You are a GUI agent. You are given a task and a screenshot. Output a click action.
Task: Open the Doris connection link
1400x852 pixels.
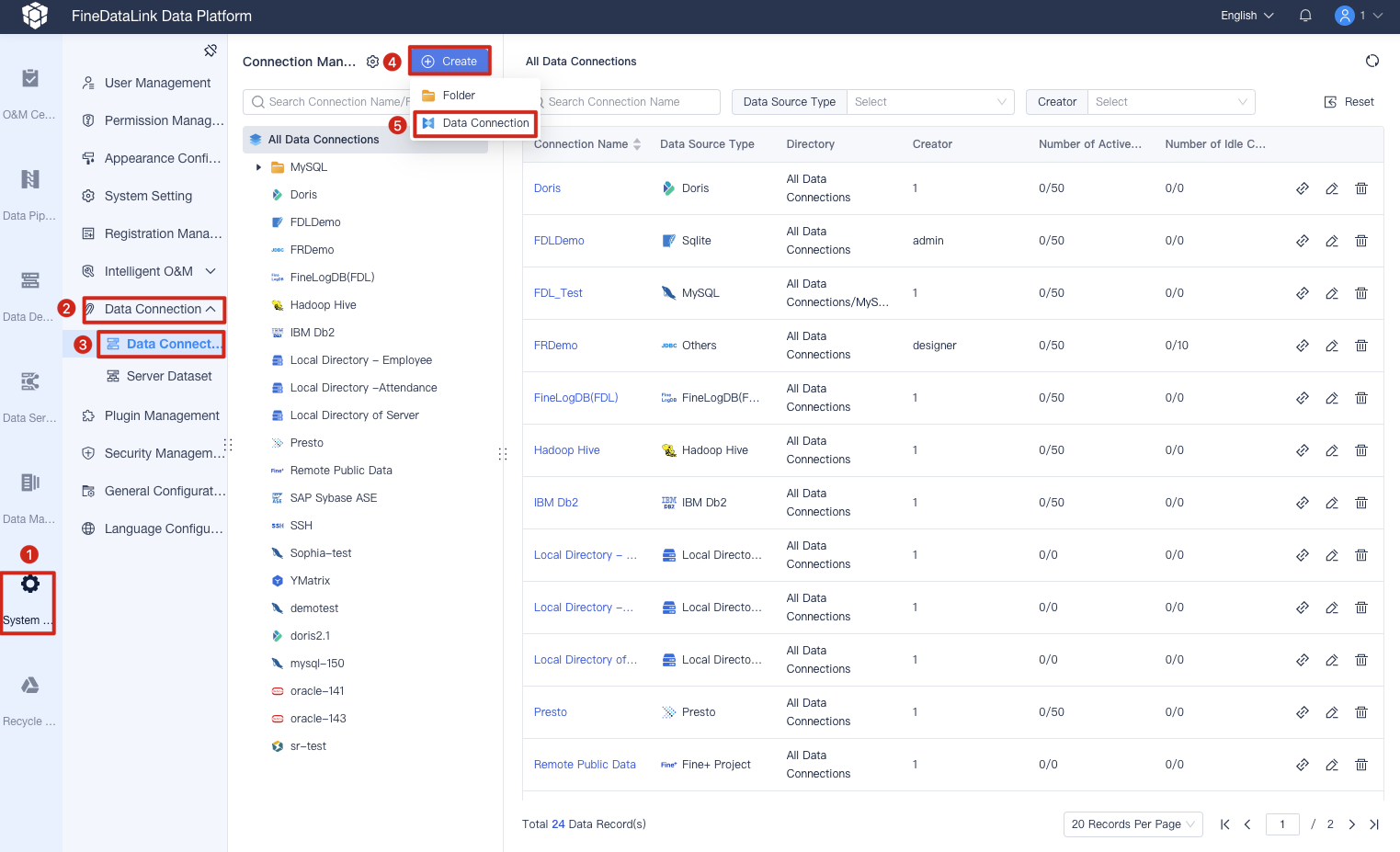point(547,187)
